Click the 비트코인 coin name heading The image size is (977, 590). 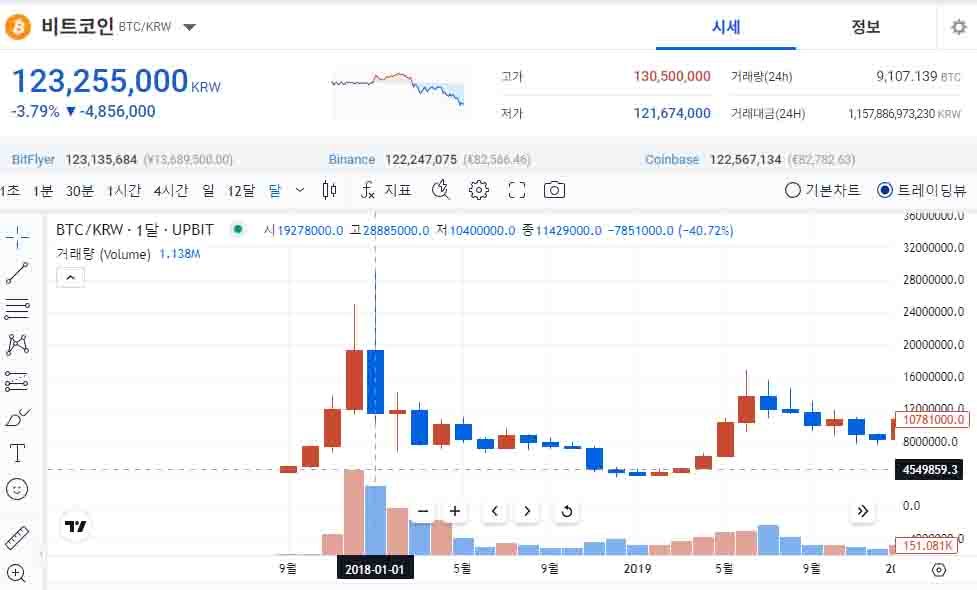(x=77, y=26)
